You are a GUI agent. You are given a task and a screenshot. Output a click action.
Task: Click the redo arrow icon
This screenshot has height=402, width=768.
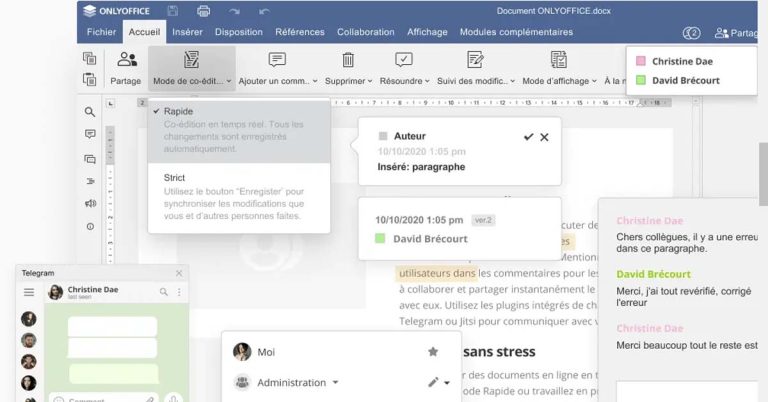pos(234,11)
